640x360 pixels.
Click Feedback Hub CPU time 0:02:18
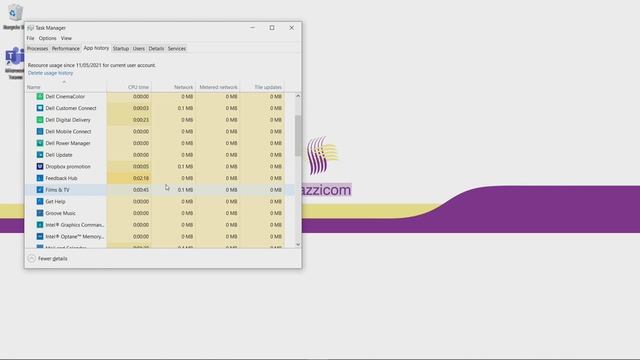[141, 178]
